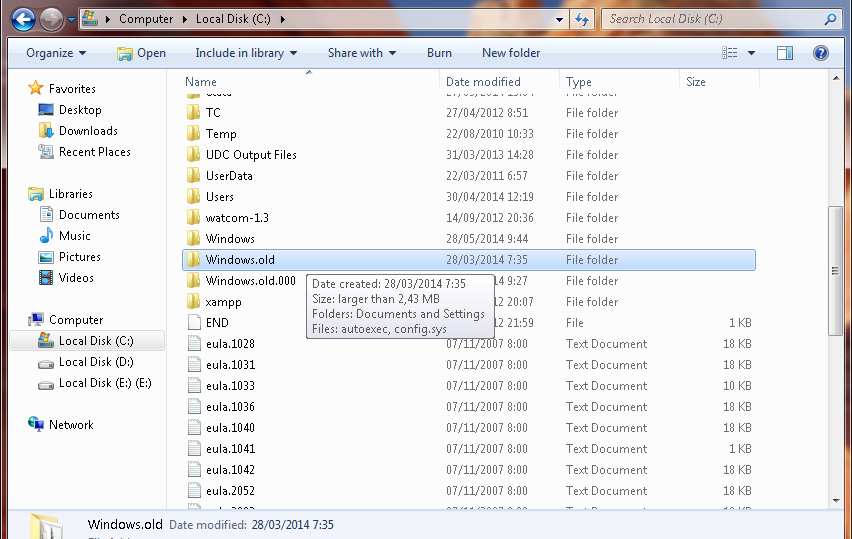Select the Windows folder icon
This screenshot has width=852, height=539.
pyautogui.click(x=193, y=239)
